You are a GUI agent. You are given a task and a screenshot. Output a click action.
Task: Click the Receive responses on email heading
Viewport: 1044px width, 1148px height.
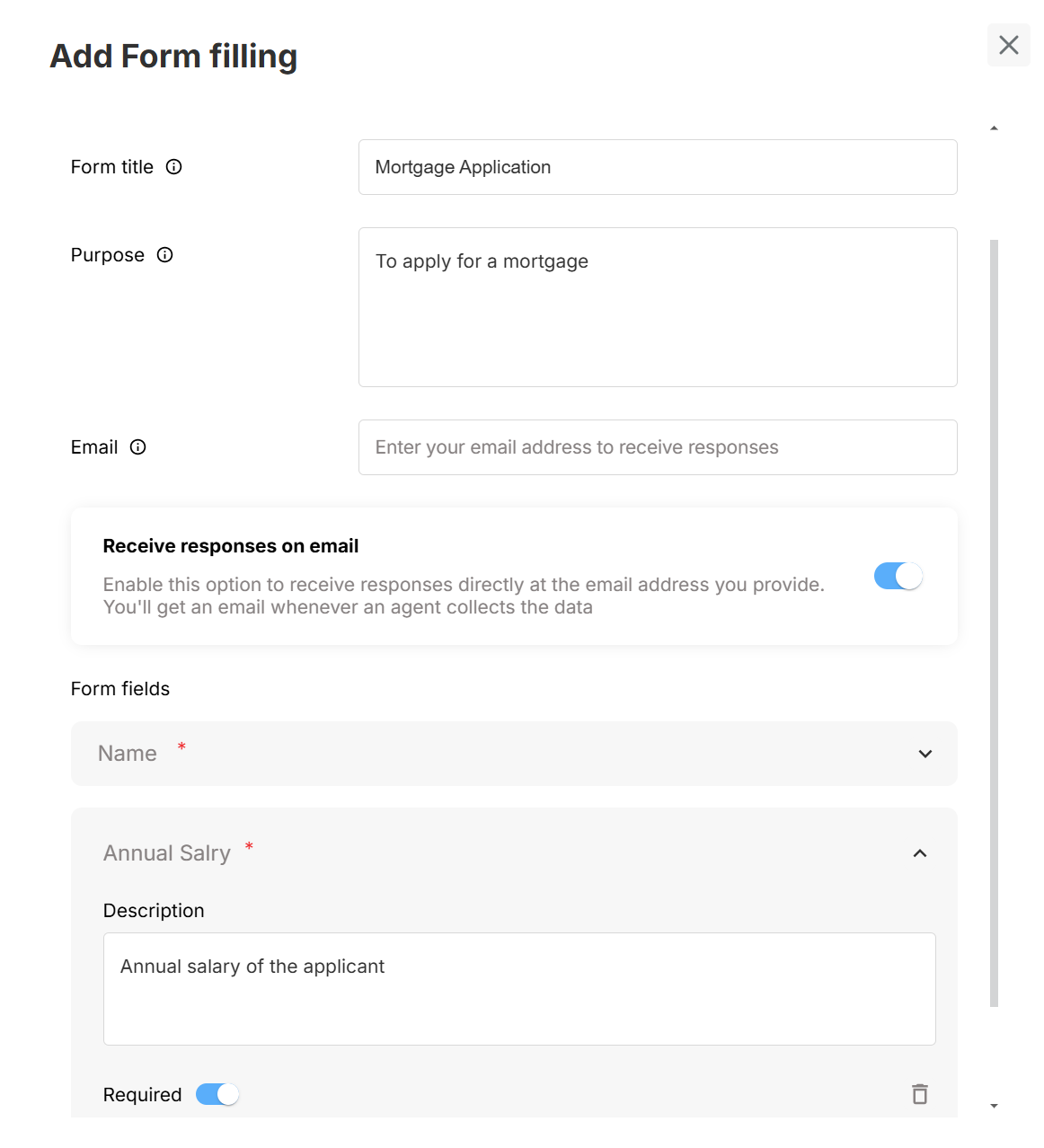coord(231,546)
